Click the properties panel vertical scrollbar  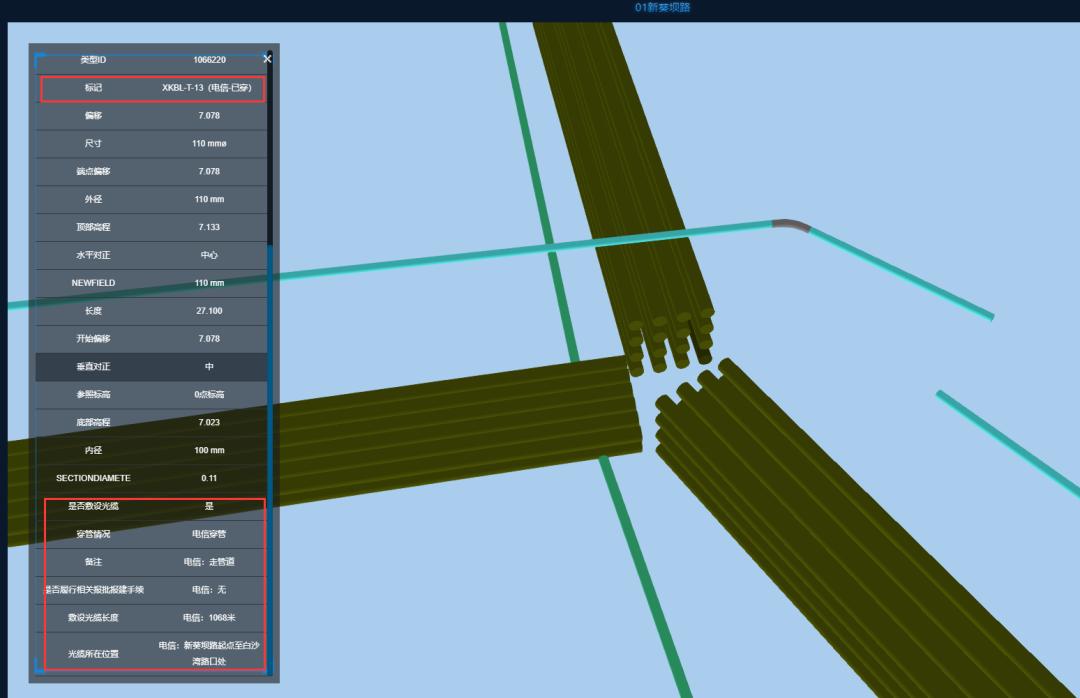[x=270, y=400]
